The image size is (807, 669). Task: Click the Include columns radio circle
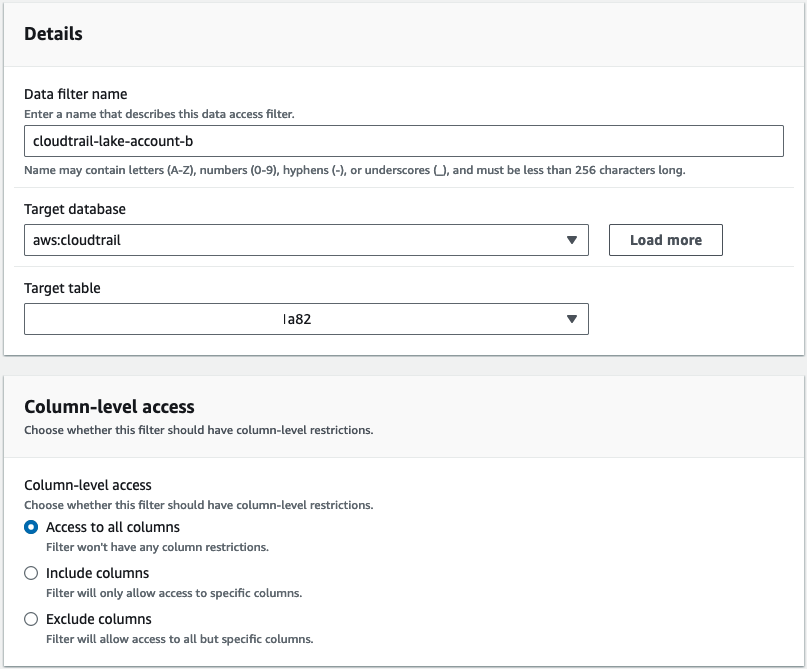31,573
